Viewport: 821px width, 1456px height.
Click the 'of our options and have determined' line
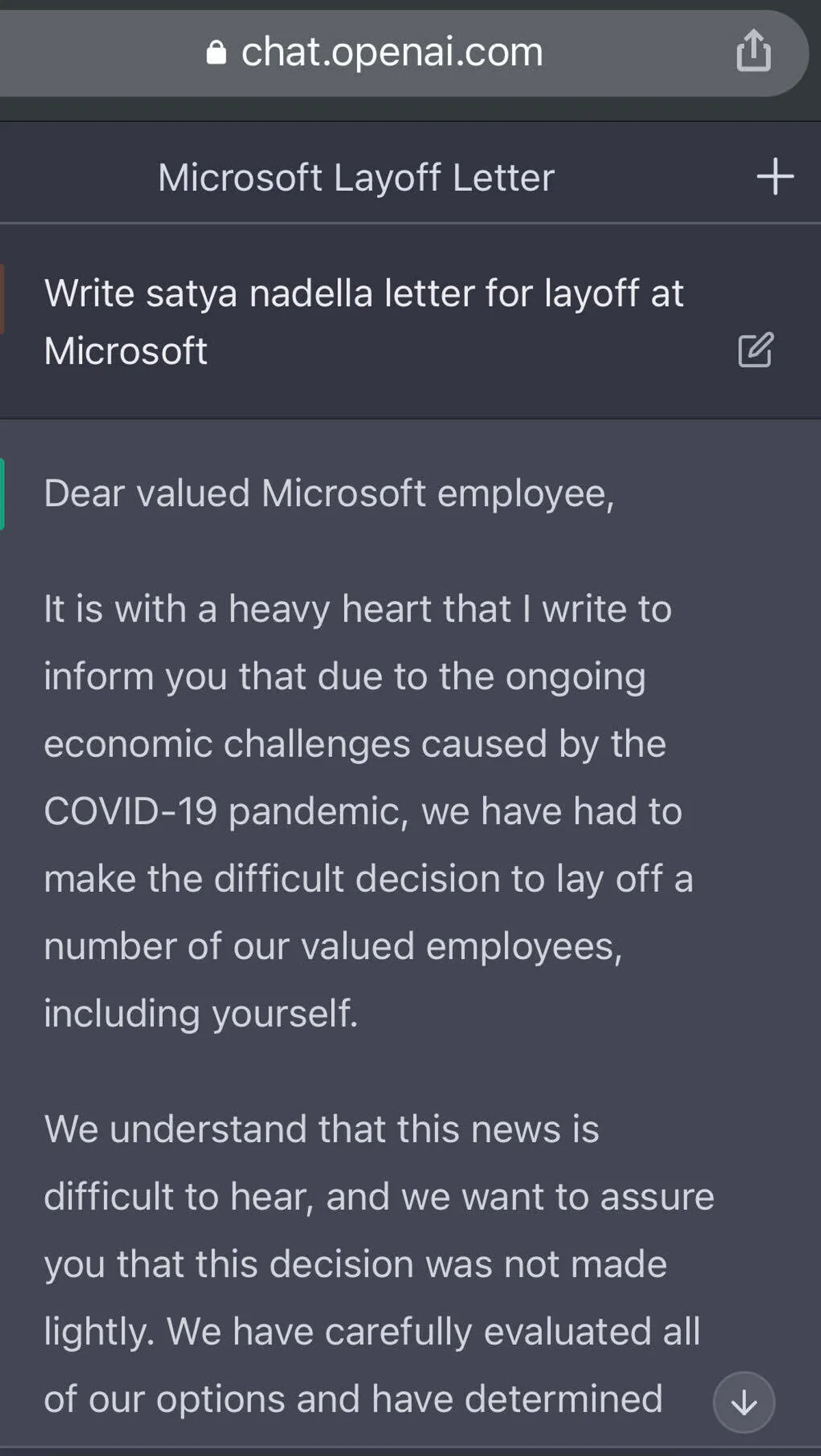tap(353, 1398)
